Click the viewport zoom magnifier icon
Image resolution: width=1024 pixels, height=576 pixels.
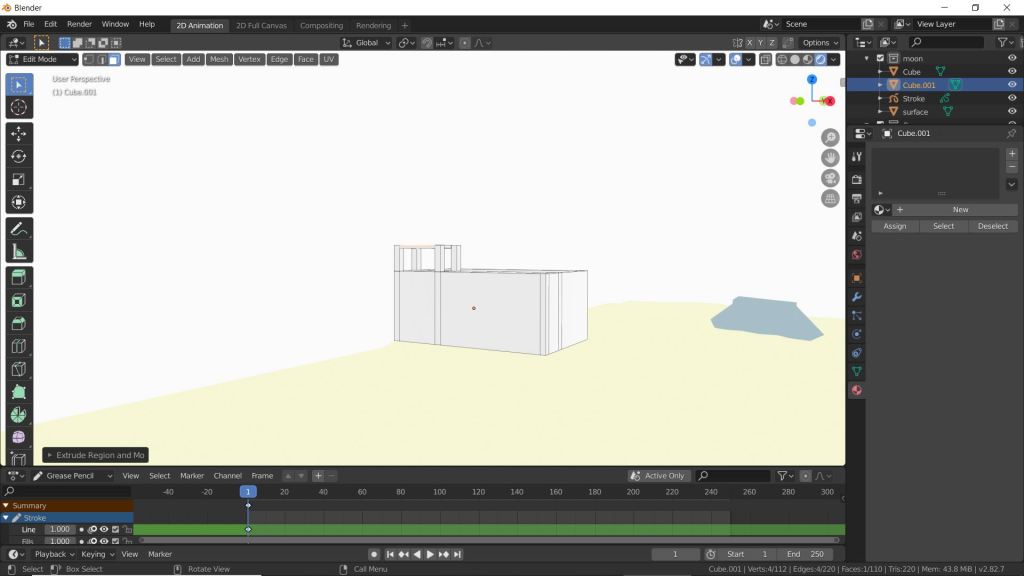pyautogui.click(x=830, y=137)
